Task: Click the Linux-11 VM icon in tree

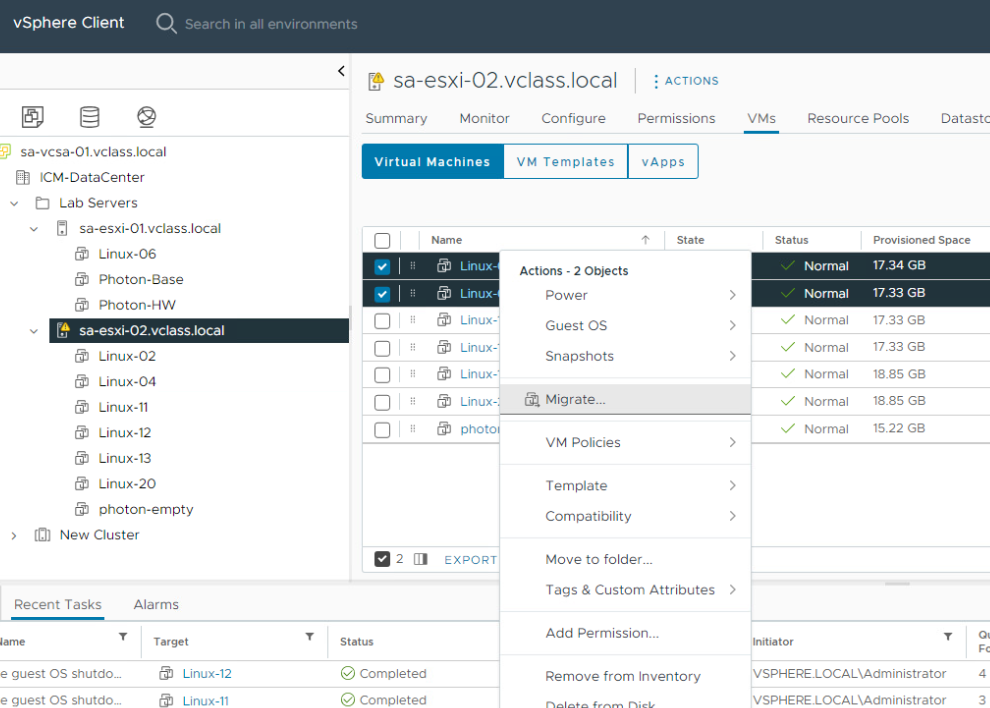Action: click(x=81, y=407)
